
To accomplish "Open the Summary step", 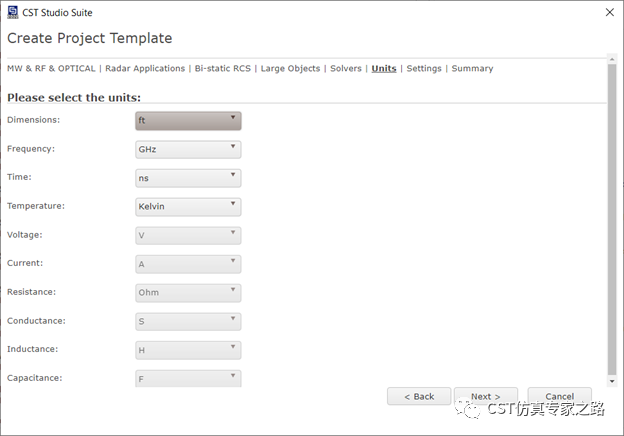I will 472,68.
